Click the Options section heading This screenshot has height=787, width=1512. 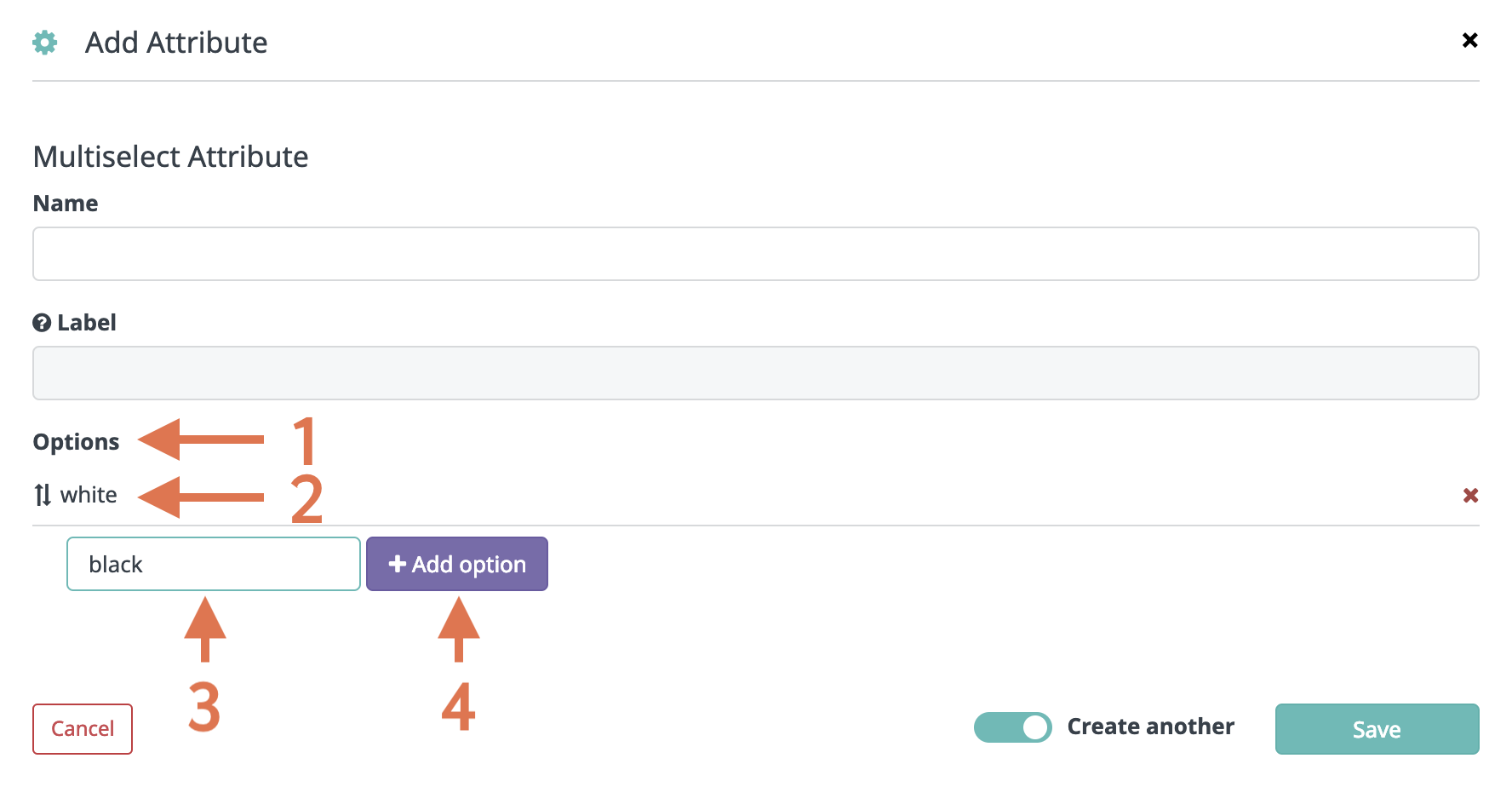click(x=76, y=442)
